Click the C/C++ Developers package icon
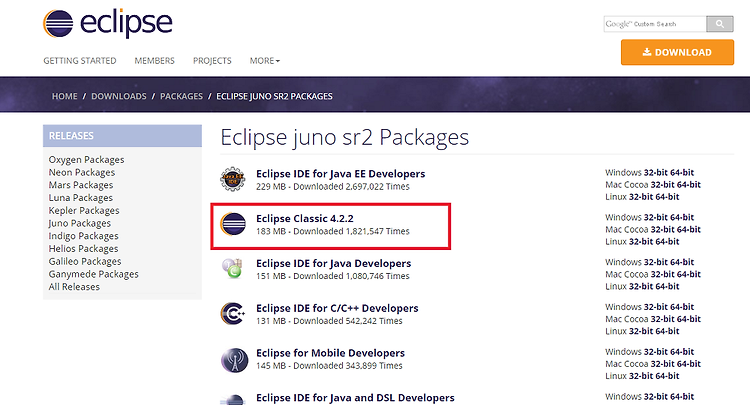 [x=233, y=314]
